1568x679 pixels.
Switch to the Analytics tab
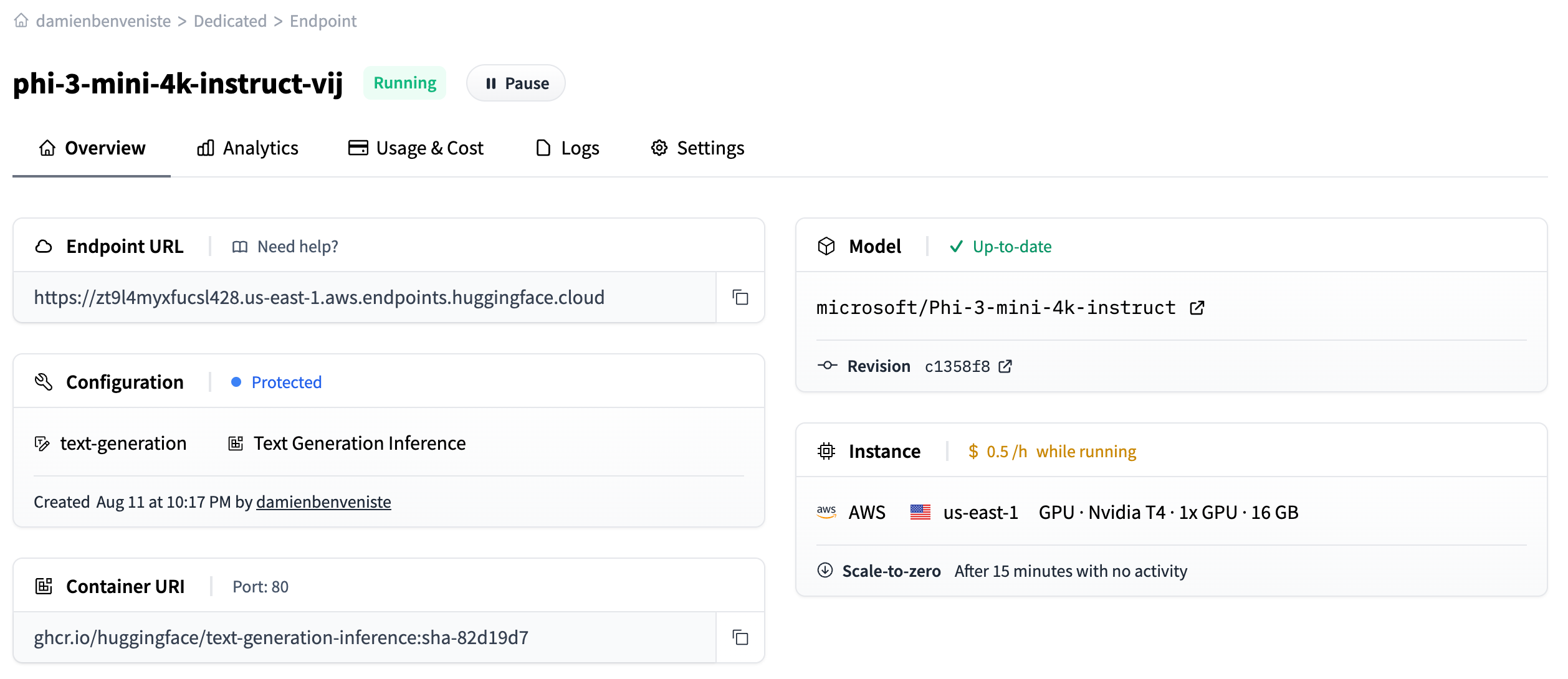click(247, 148)
